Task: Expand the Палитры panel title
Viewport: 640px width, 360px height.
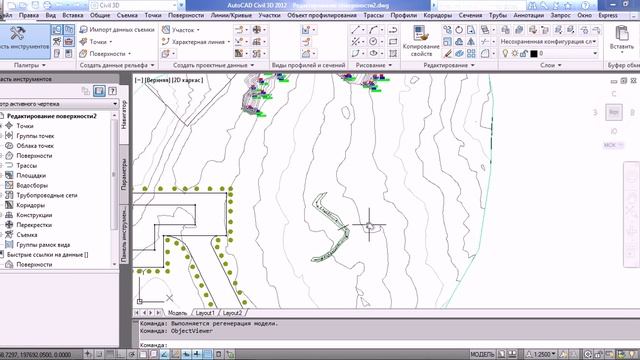Action: click(29, 65)
